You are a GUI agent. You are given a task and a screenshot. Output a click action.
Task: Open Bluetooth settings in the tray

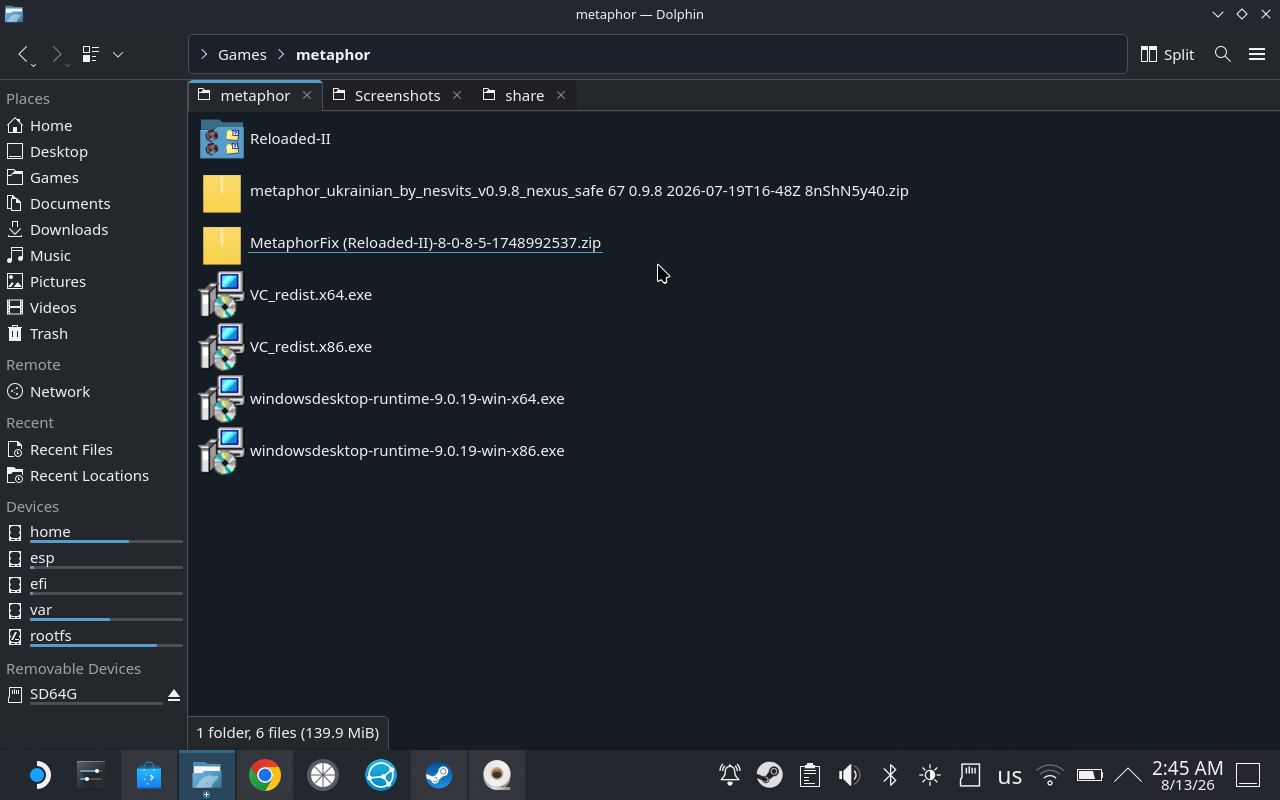pos(890,775)
